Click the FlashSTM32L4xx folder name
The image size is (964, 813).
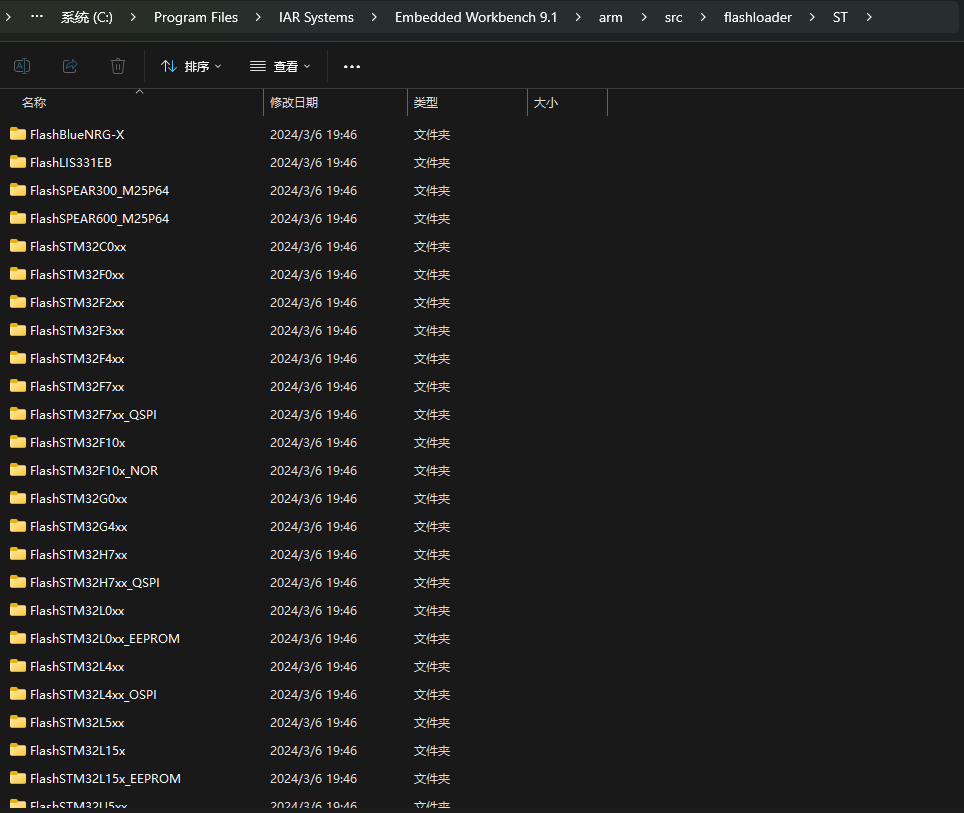click(77, 667)
